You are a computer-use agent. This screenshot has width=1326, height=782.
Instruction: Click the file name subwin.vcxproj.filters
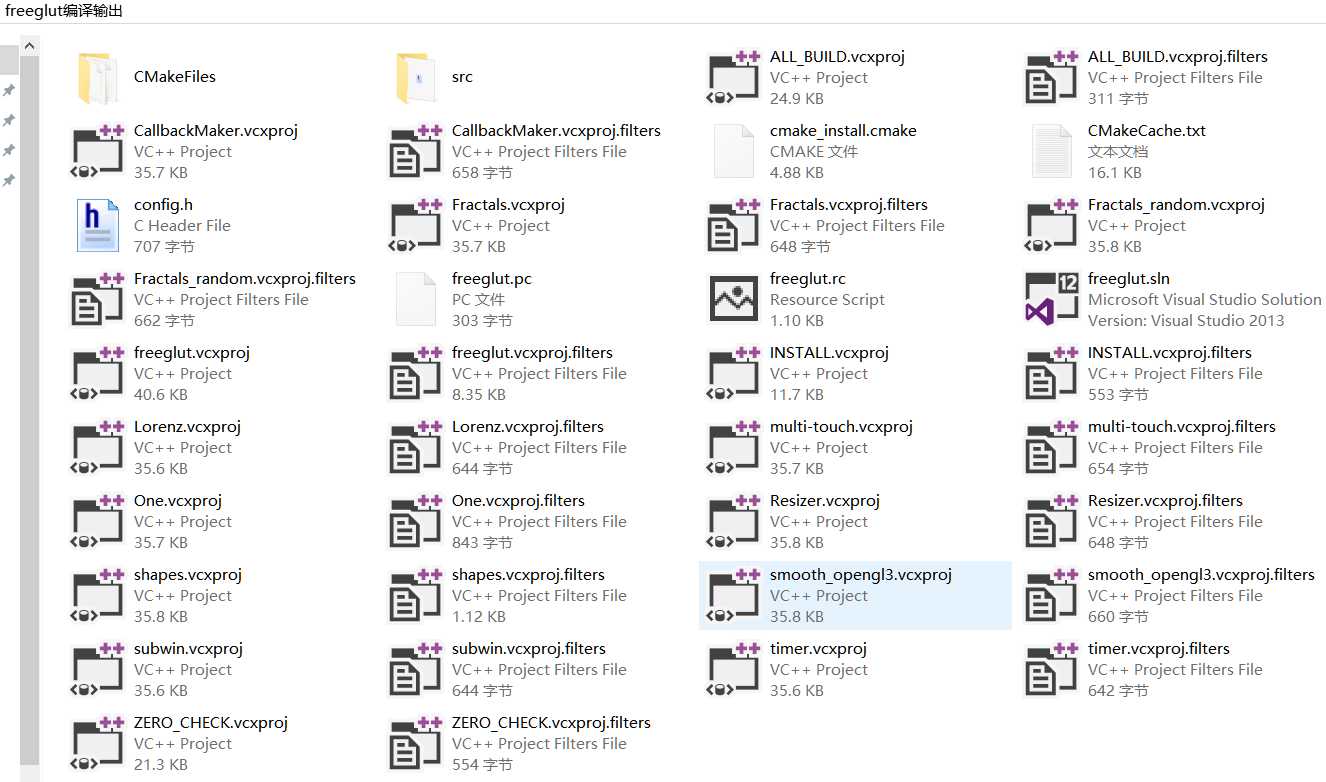point(529,649)
